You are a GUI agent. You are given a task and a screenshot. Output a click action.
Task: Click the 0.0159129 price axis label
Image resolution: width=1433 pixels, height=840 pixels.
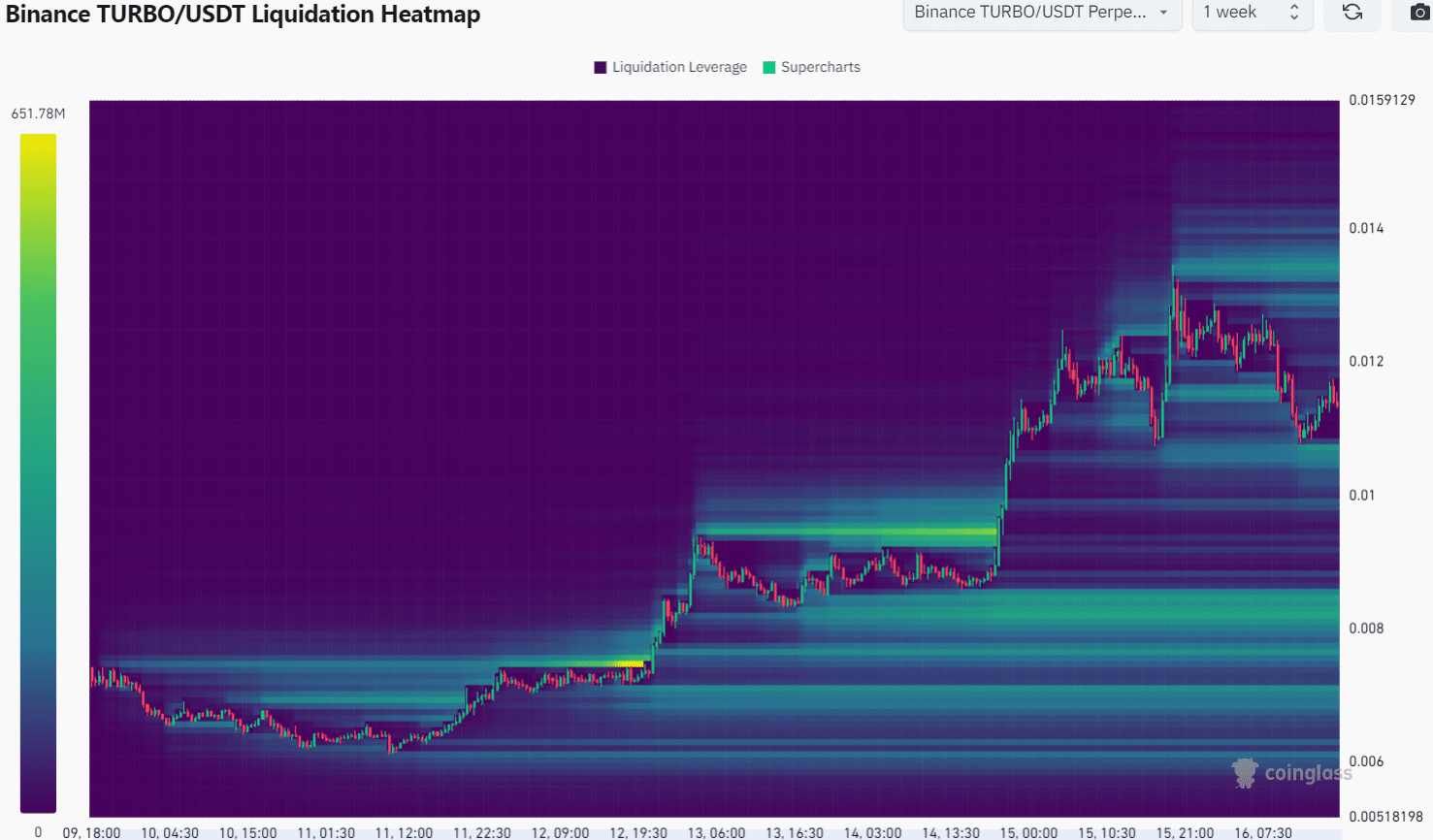pos(1382,100)
